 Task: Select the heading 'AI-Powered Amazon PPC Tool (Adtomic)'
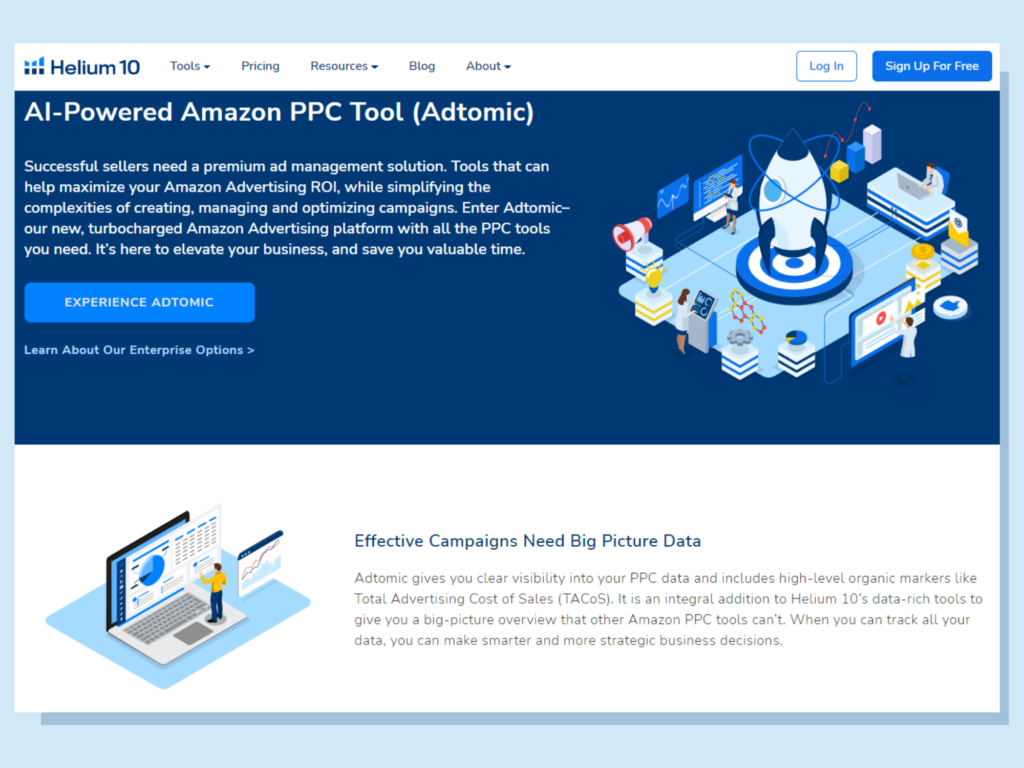279,112
